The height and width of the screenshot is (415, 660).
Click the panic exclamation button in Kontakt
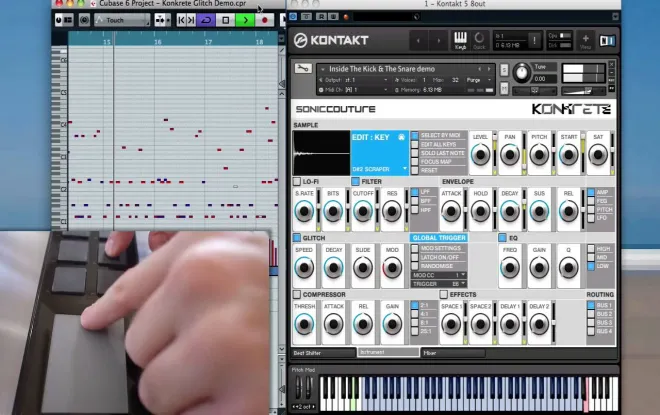tap(535, 40)
